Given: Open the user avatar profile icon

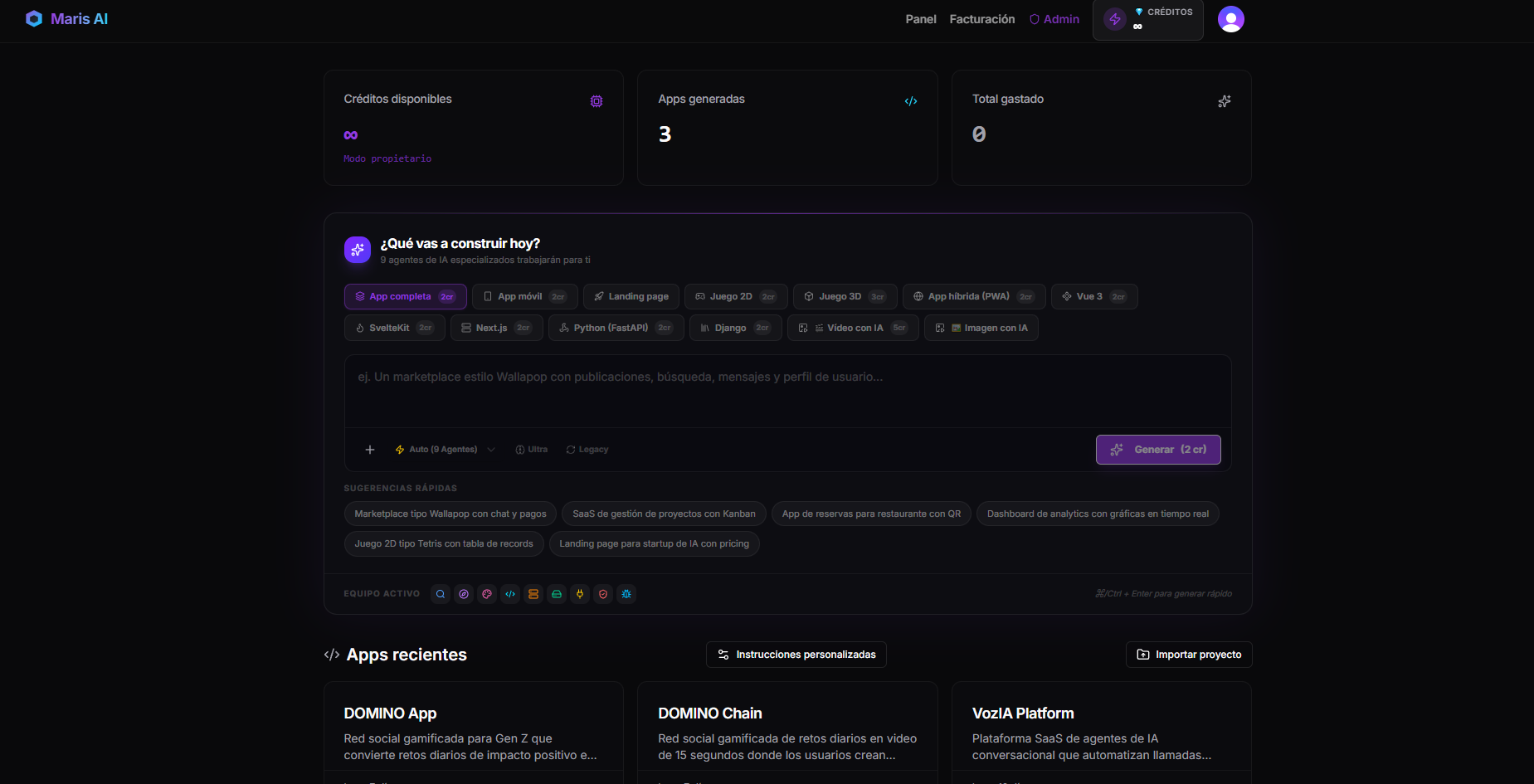Looking at the screenshot, I should [1230, 19].
